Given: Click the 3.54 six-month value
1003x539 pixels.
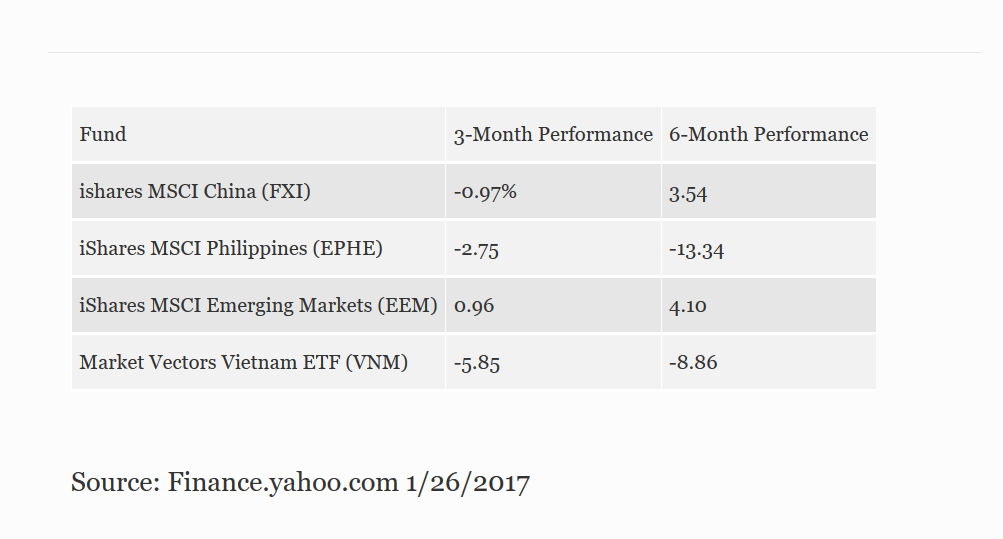Looking at the screenshot, I should [688, 193].
